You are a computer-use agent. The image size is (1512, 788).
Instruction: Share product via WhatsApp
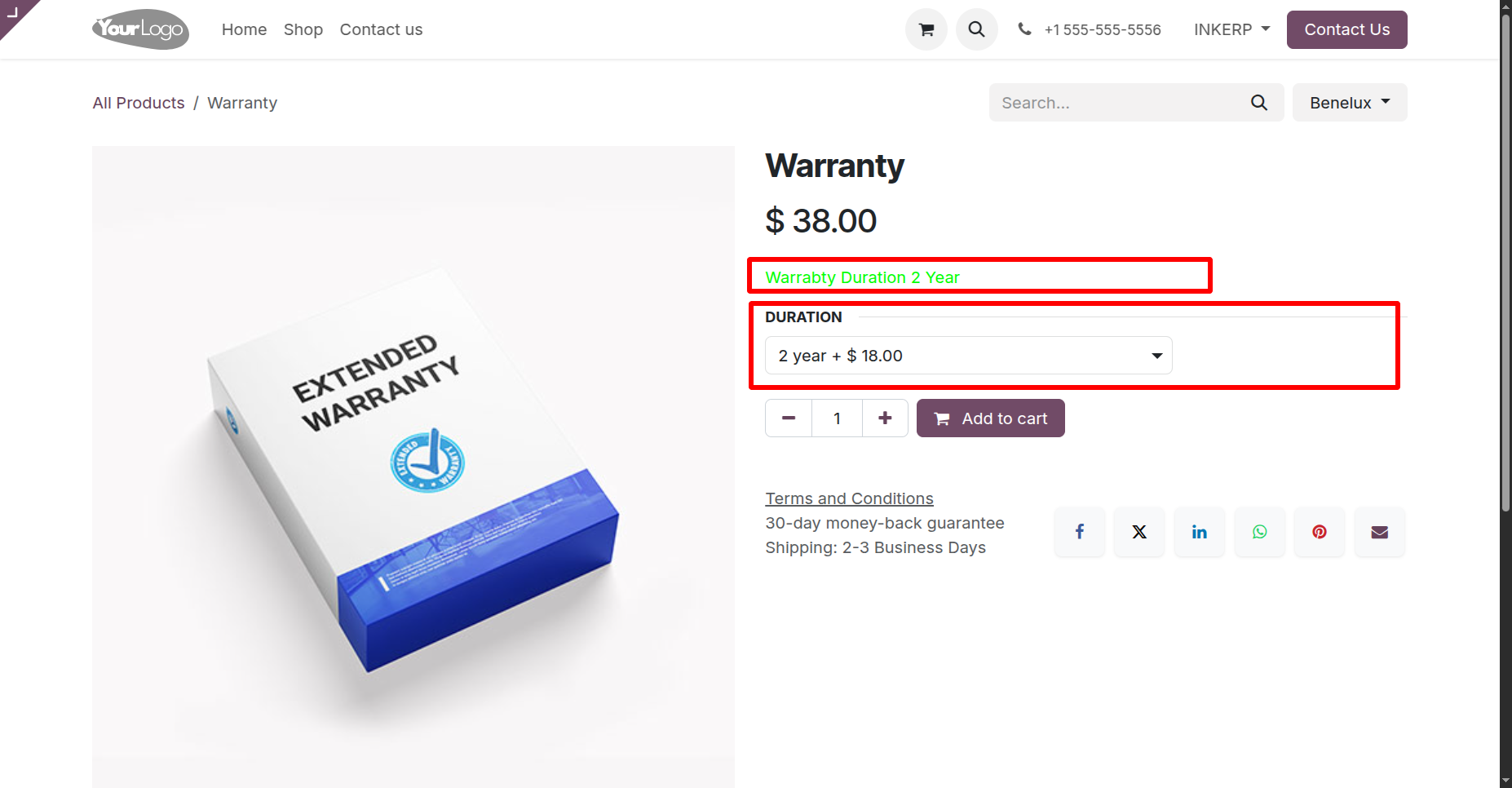pos(1259,532)
